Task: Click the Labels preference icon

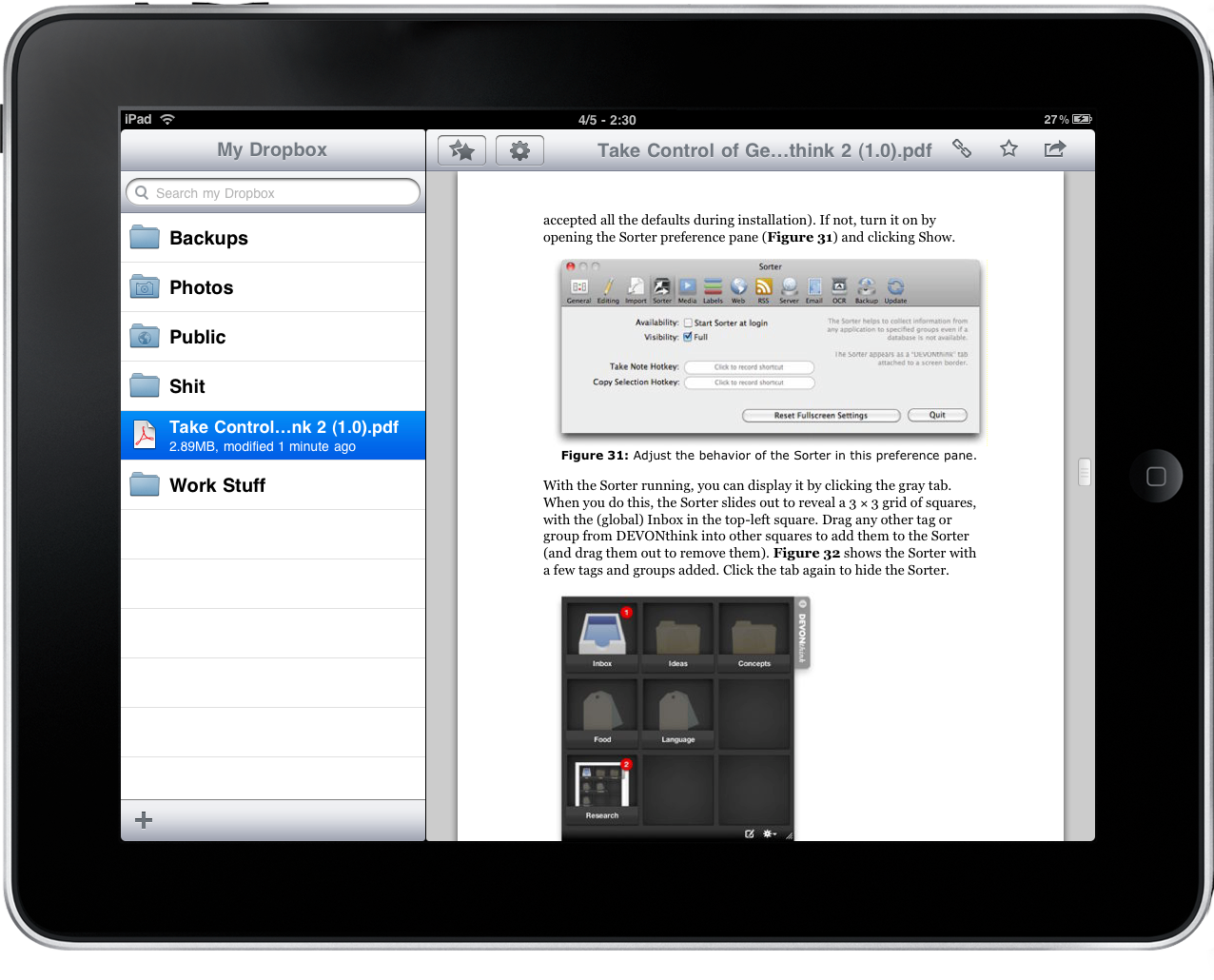Action: coord(713,289)
